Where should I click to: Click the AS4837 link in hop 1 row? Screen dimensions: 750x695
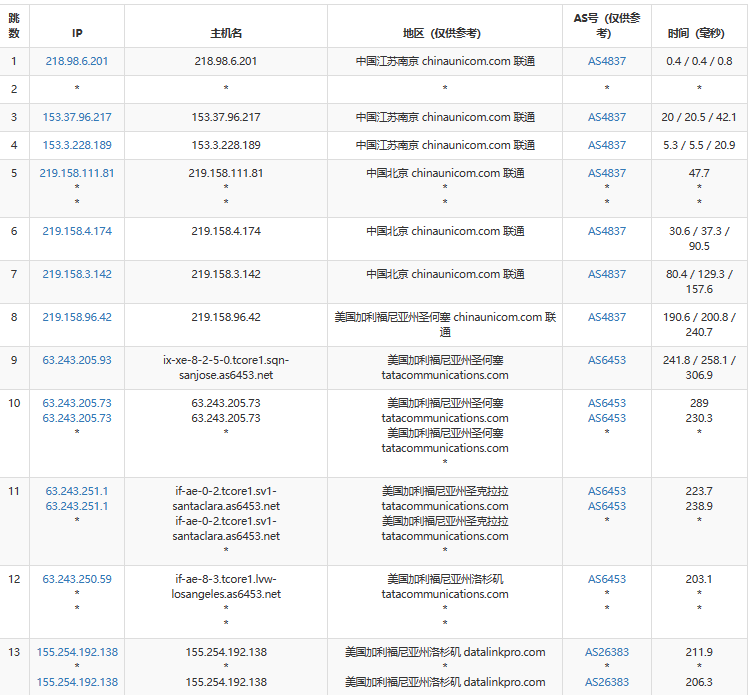pyautogui.click(x=607, y=61)
